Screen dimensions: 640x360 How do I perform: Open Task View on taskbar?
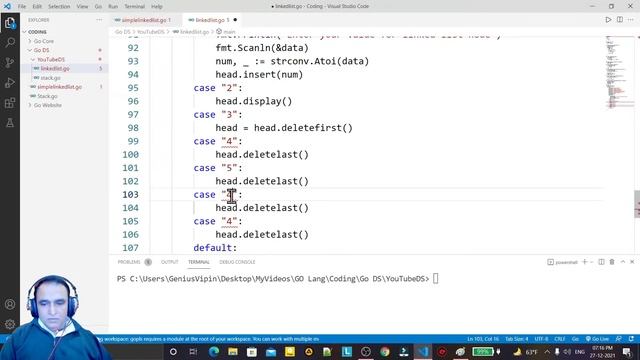coord(193,351)
